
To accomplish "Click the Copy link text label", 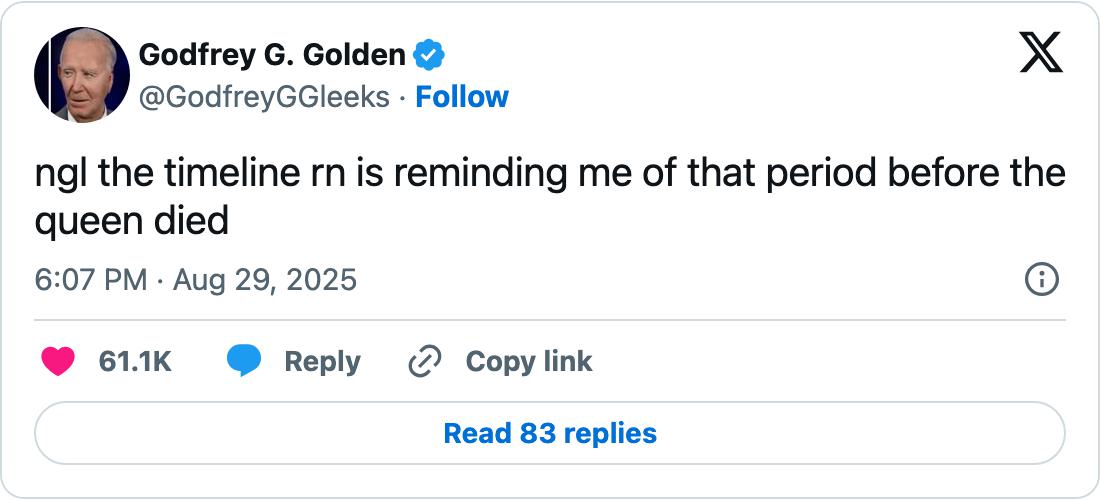I will [529, 361].
